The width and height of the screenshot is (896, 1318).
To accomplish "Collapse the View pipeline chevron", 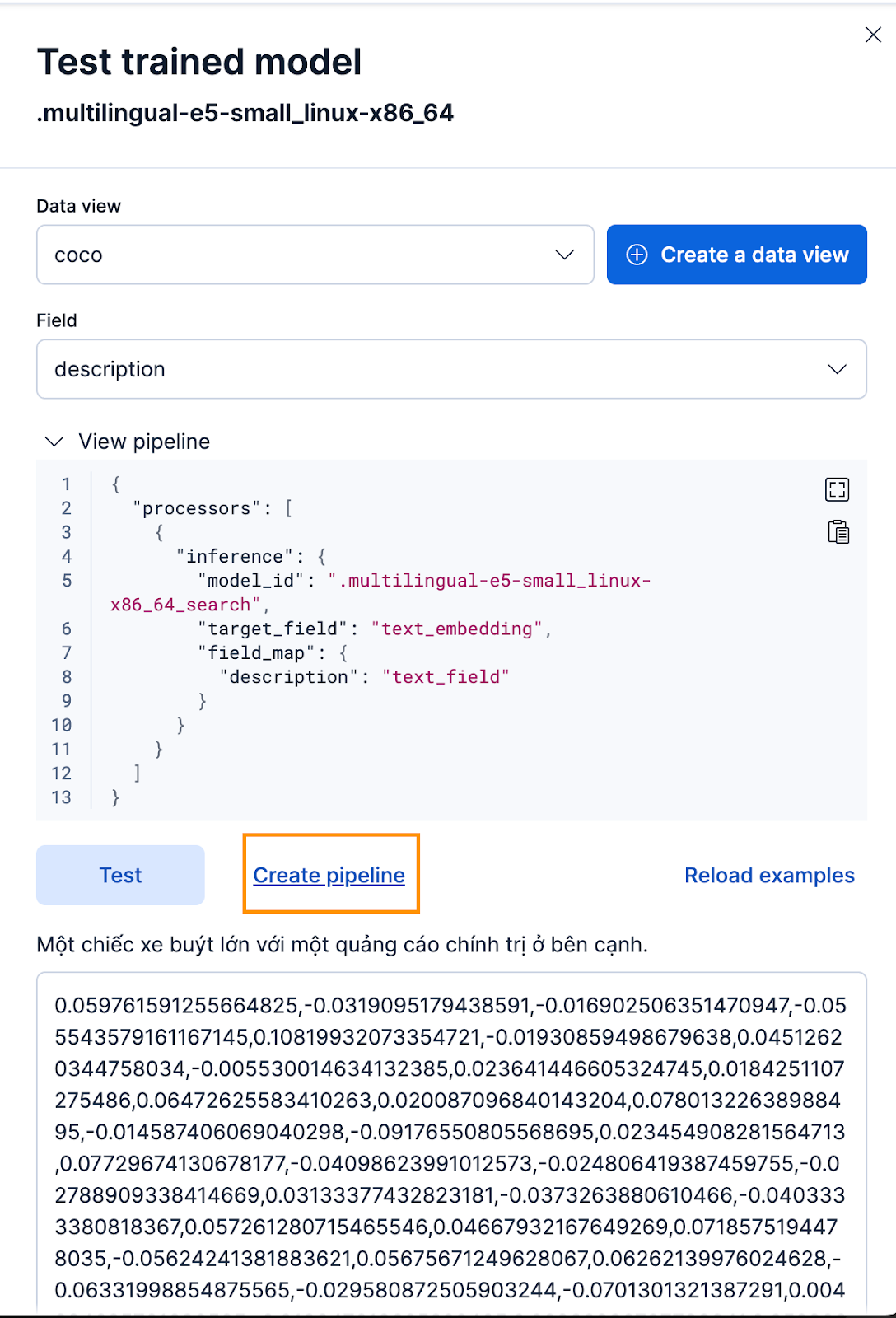I will pyautogui.click(x=54, y=442).
